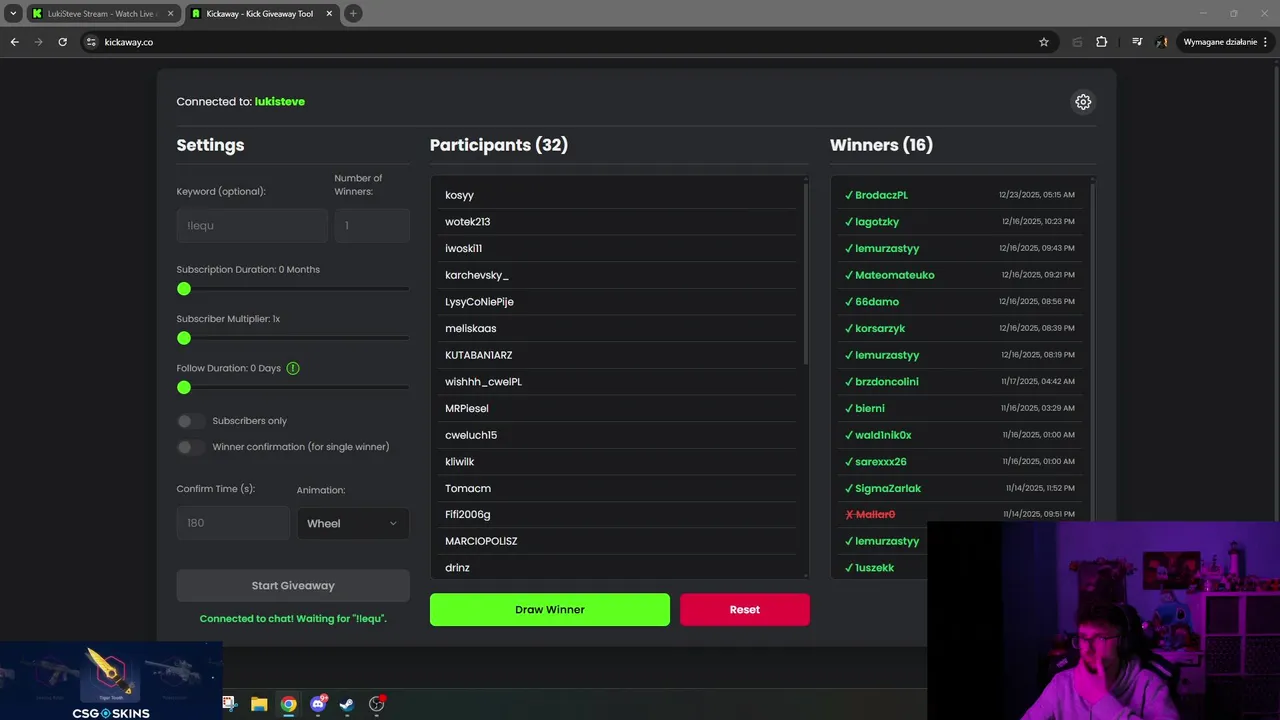This screenshot has width=1280, height=720.
Task: Bookmark this page with the star
Action: pos(1044,42)
